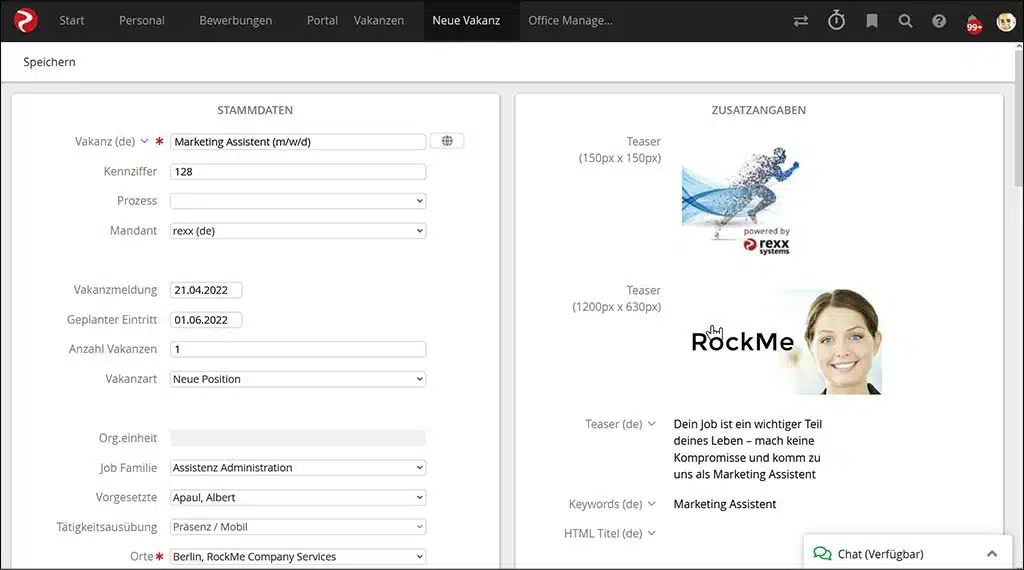Image resolution: width=1024 pixels, height=570 pixels.
Task: Click the Geplanter Eintritt date field
Action: click(x=206, y=320)
